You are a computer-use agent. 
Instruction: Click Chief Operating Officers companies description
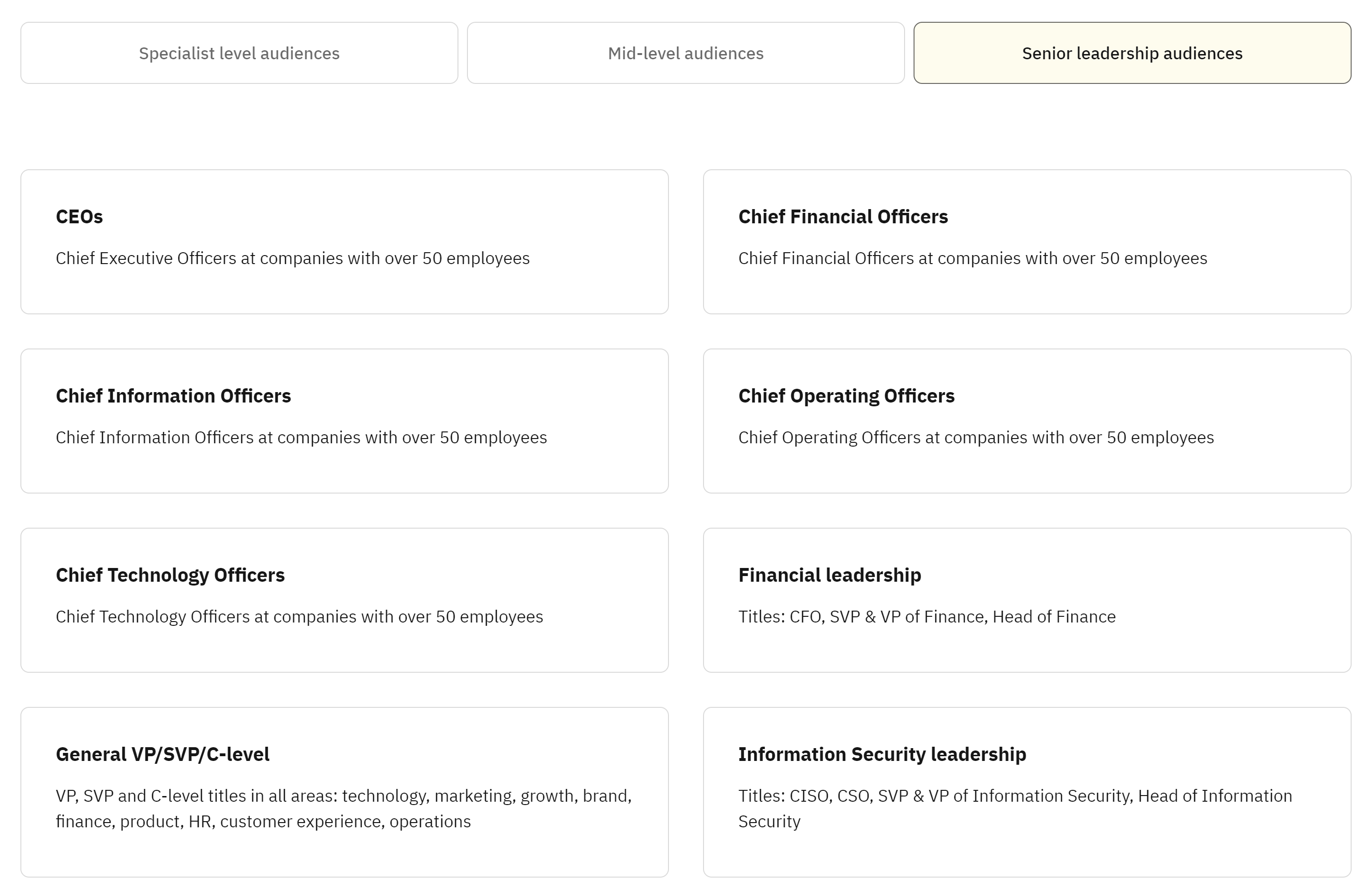[976, 438]
